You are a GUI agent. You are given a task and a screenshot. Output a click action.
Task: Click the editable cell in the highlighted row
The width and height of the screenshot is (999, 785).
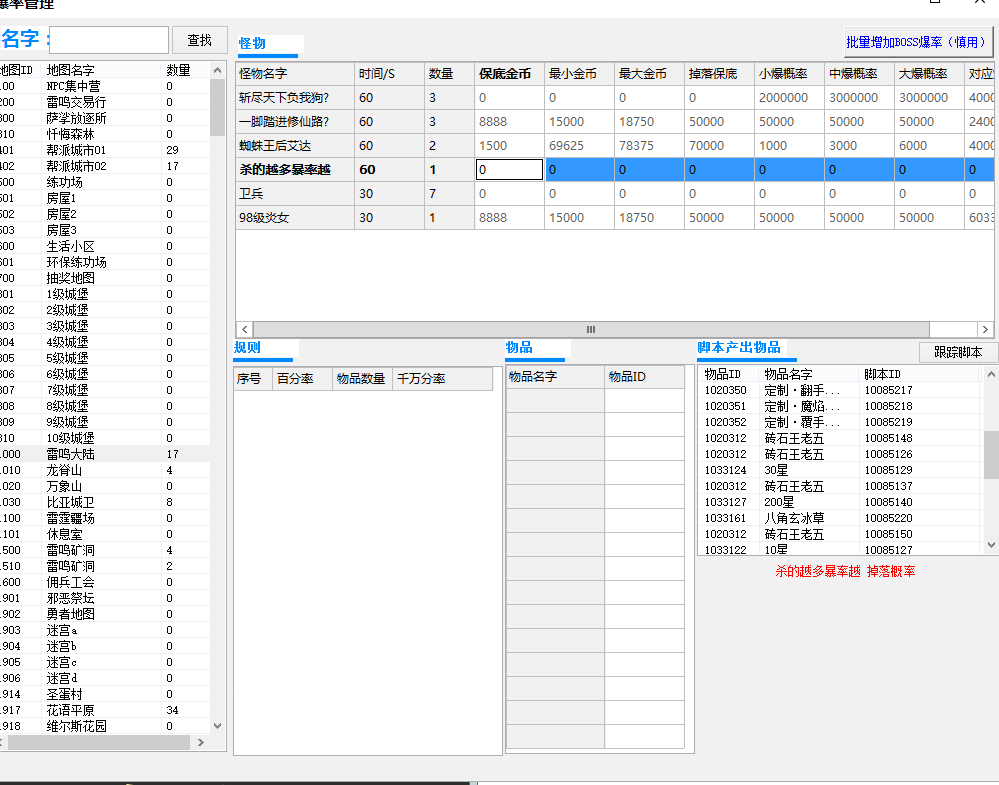pyautogui.click(x=509, y=170)
